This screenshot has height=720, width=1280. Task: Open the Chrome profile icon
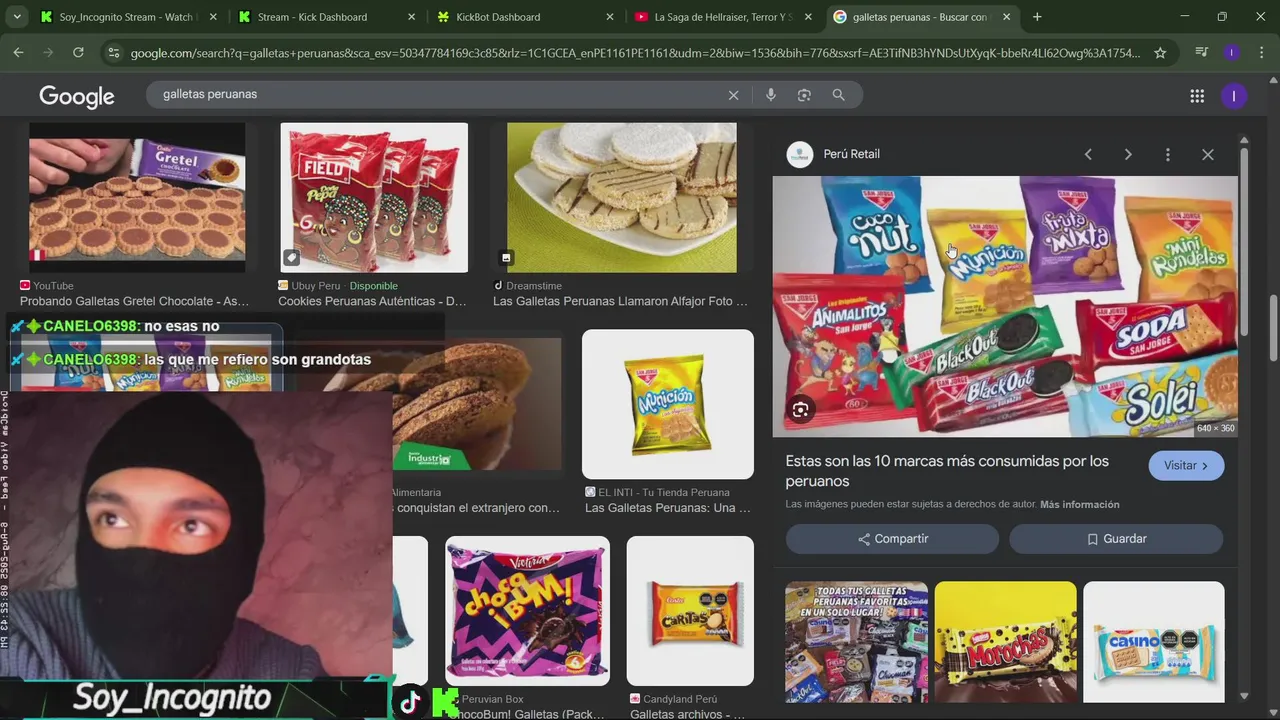pyautogui.click(x=1231, y=52)
